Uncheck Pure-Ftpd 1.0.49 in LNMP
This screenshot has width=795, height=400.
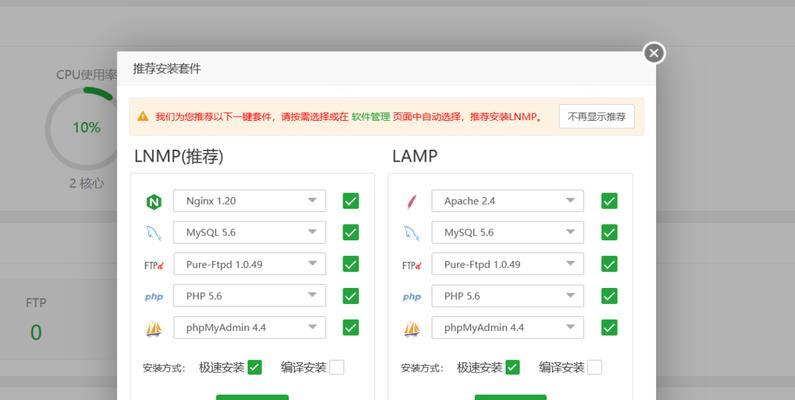point(350,264)
